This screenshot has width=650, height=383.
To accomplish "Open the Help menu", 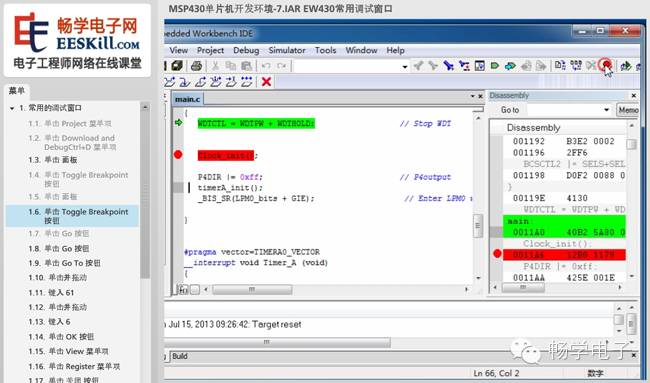I will click(395, 50).
